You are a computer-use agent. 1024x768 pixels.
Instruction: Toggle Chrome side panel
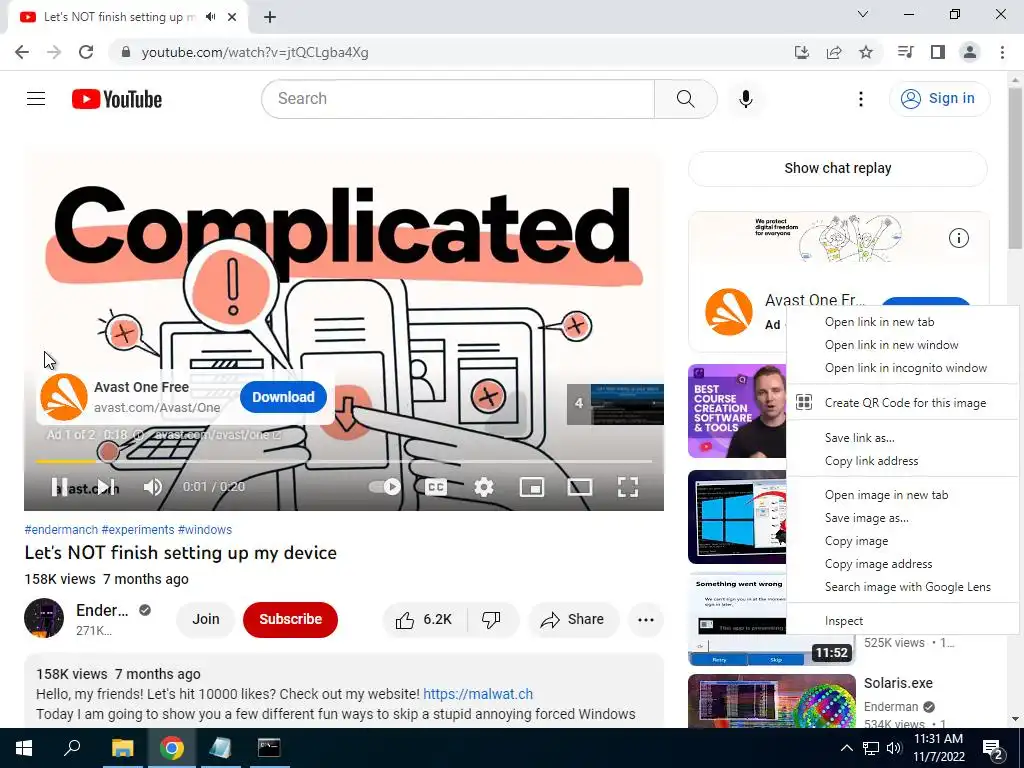tap(938, 52)
